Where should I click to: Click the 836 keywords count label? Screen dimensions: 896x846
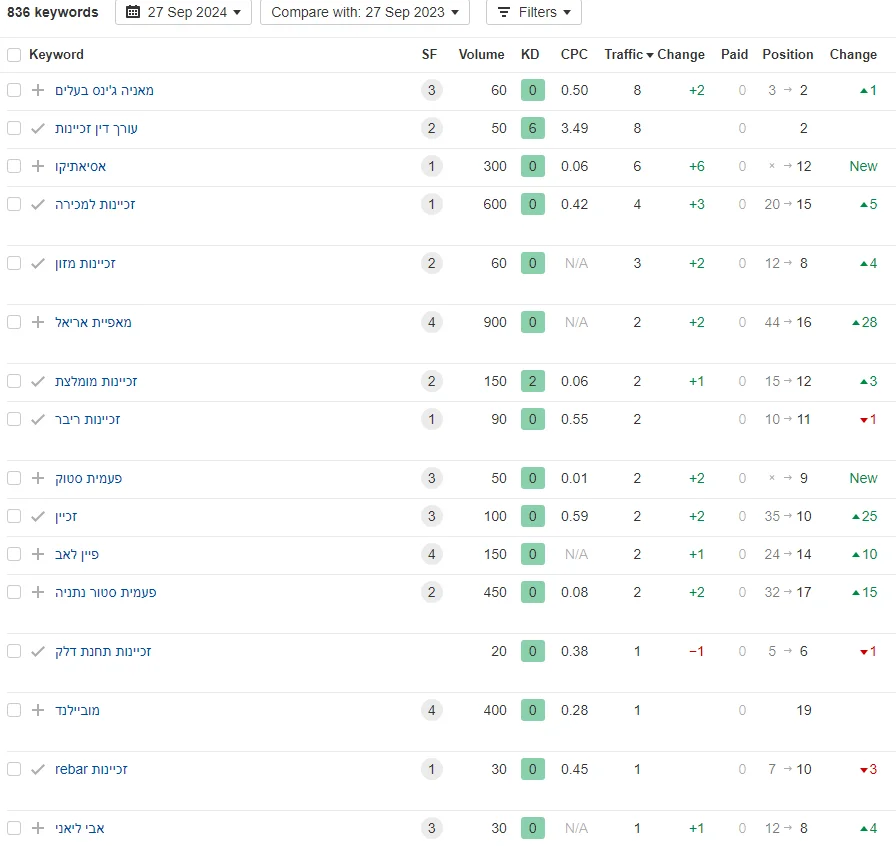(x=53, y=12)
